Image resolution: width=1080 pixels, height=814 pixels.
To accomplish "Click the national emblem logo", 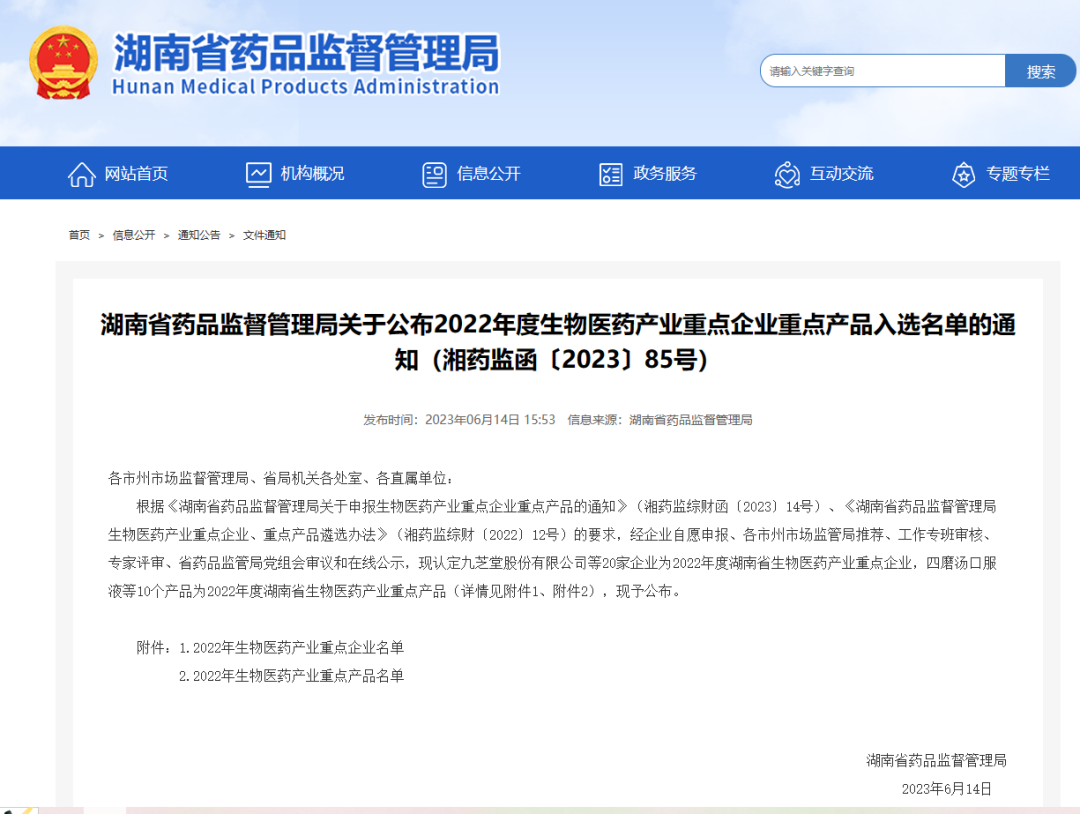I will click(63, 63).
